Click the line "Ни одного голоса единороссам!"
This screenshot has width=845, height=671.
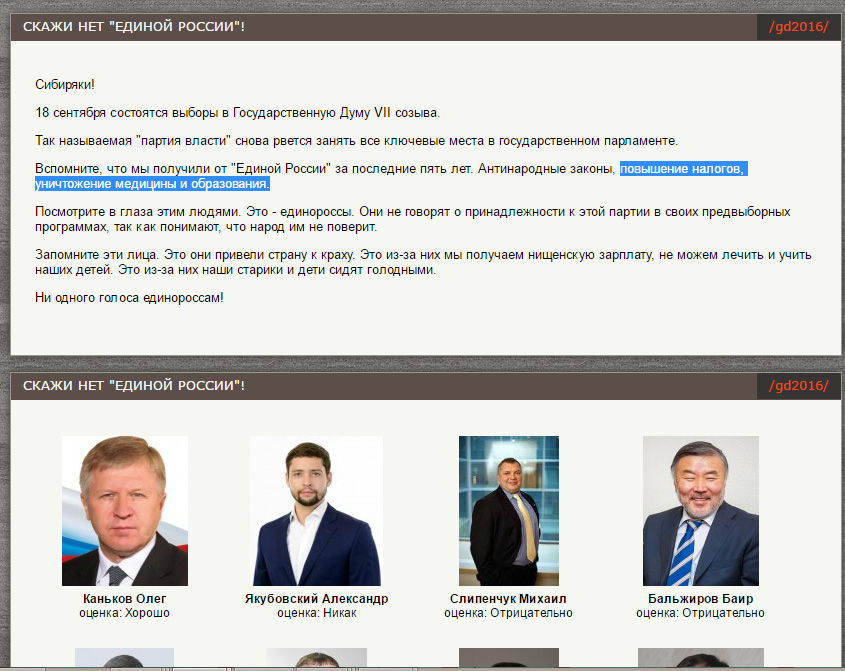click(x=129, y=298)
